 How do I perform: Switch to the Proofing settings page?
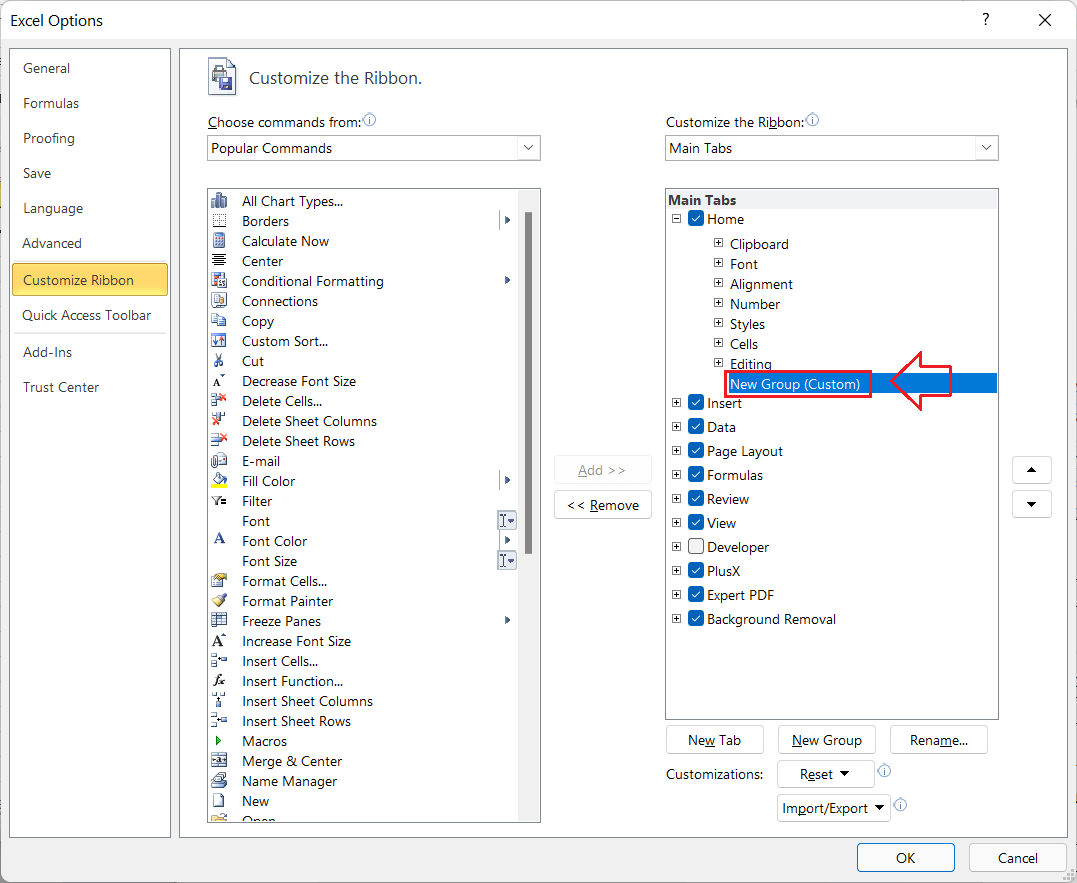tap(49, 137)
